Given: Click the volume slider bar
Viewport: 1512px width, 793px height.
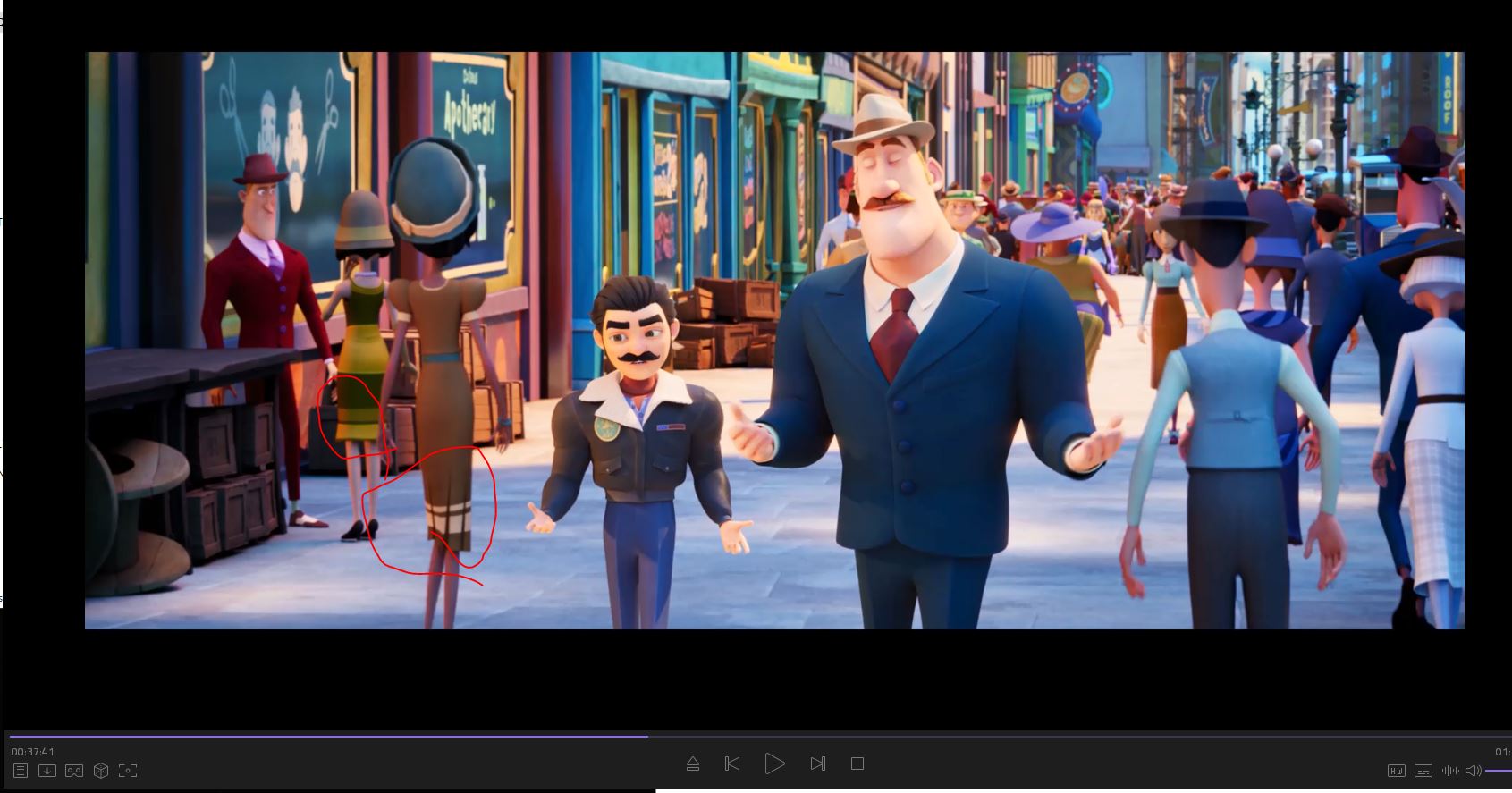Looking at the screenshot, I should click(1498, 771).
